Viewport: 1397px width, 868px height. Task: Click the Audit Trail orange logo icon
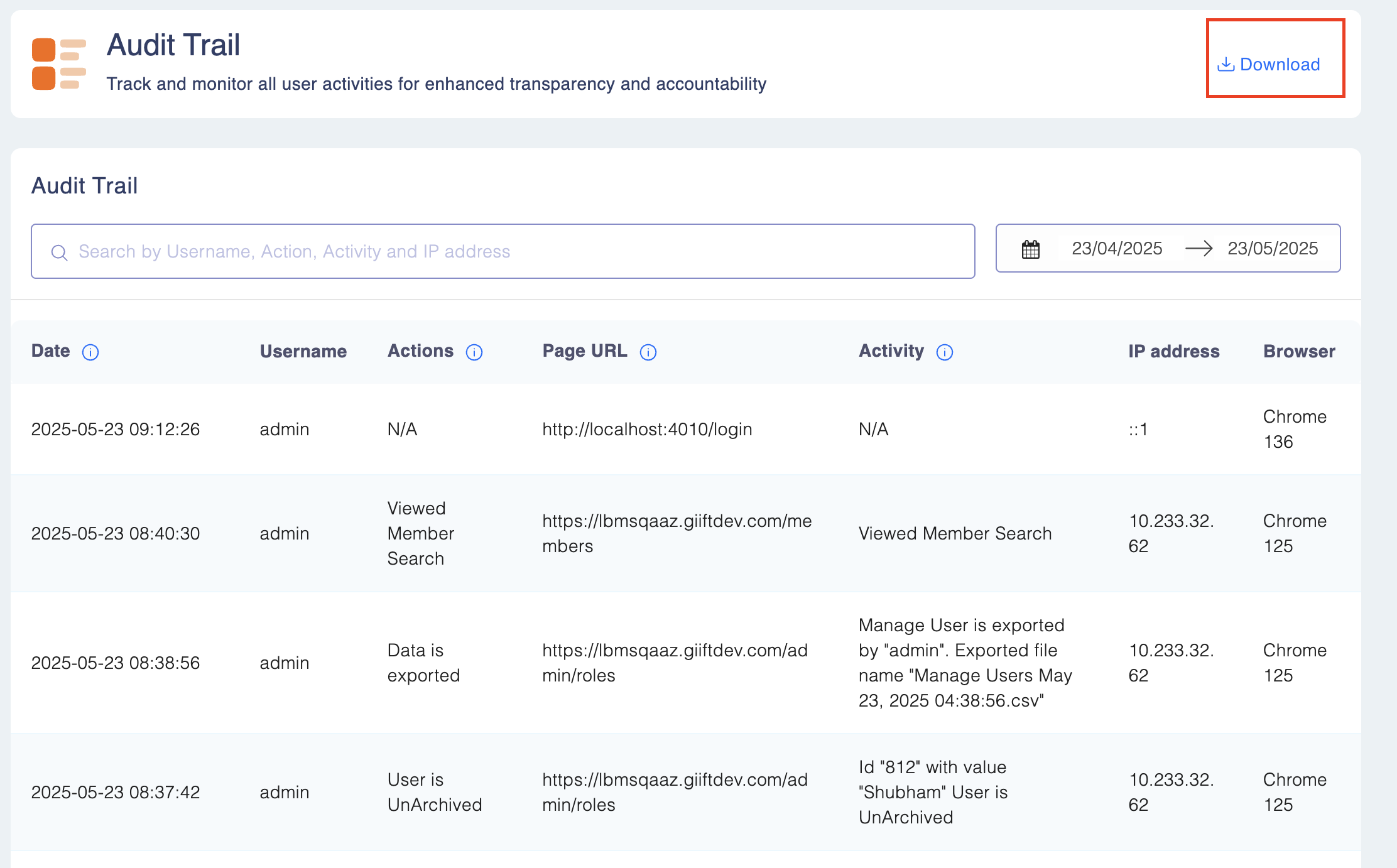pos(58,64)
